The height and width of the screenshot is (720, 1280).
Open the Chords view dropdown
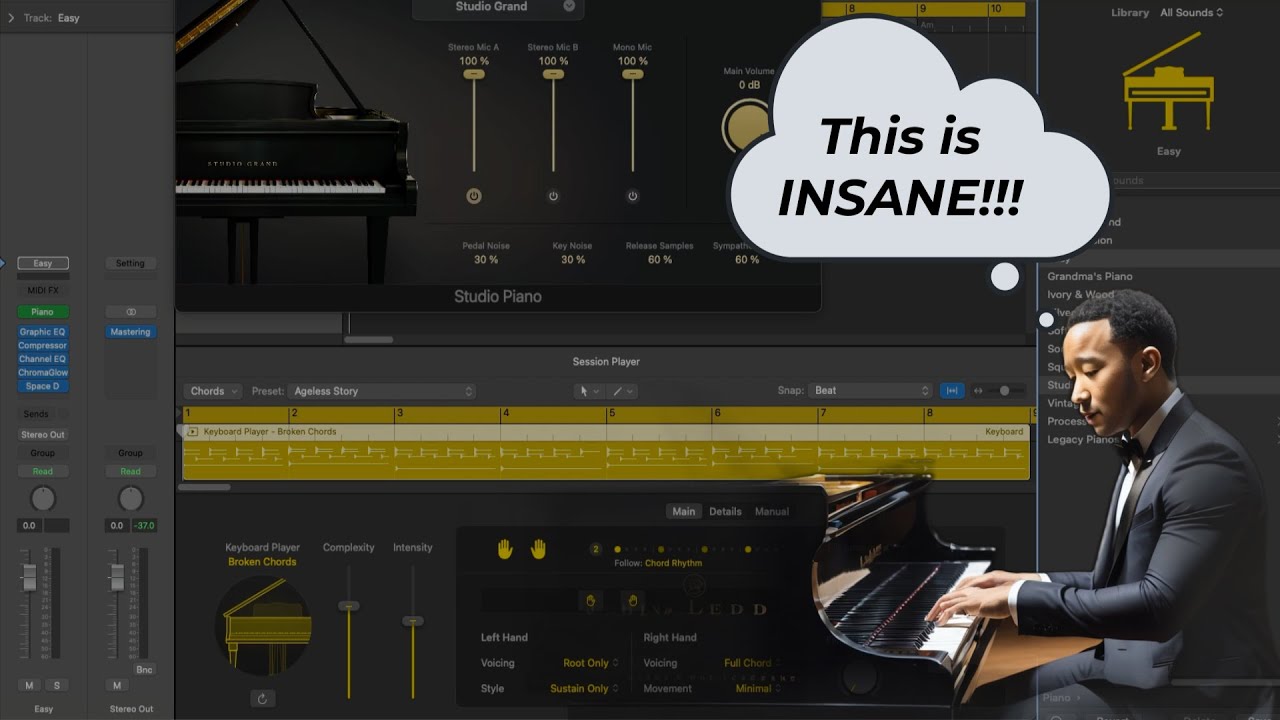click(212, 391)
